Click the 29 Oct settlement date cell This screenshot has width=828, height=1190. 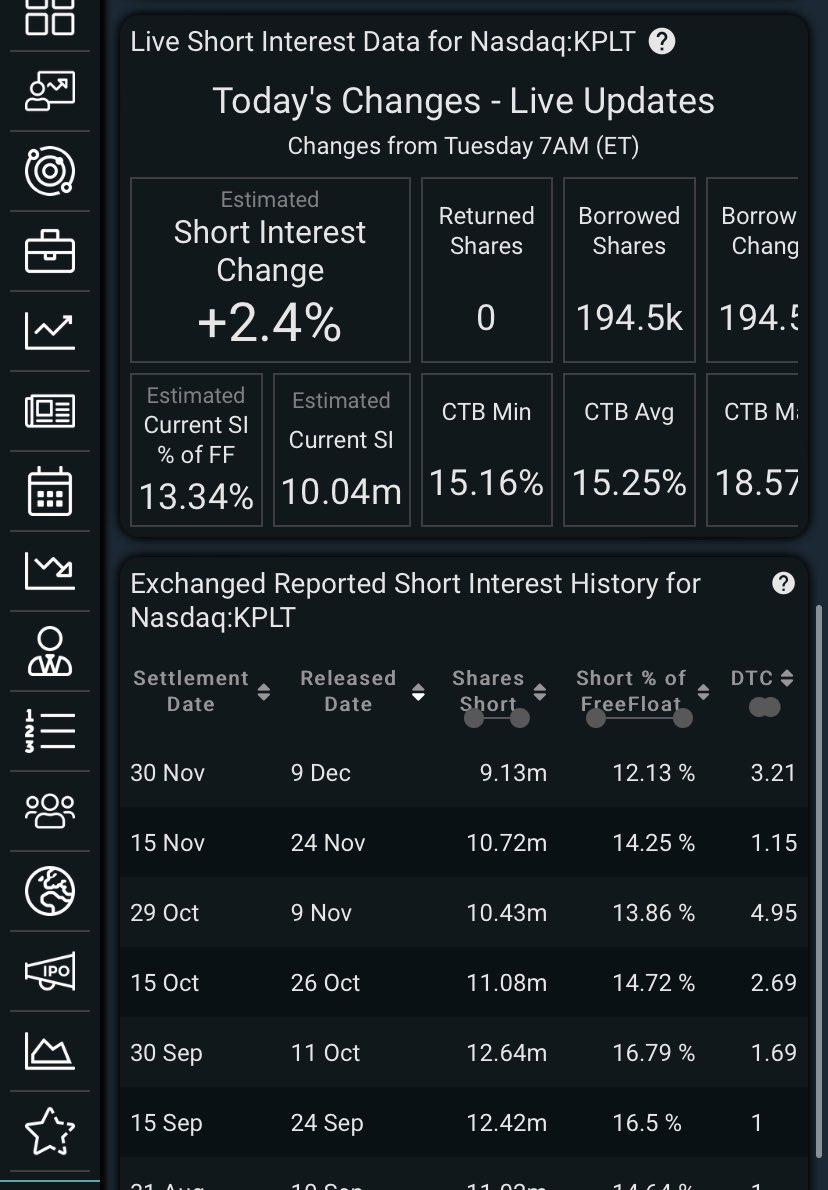click(165, 912)
